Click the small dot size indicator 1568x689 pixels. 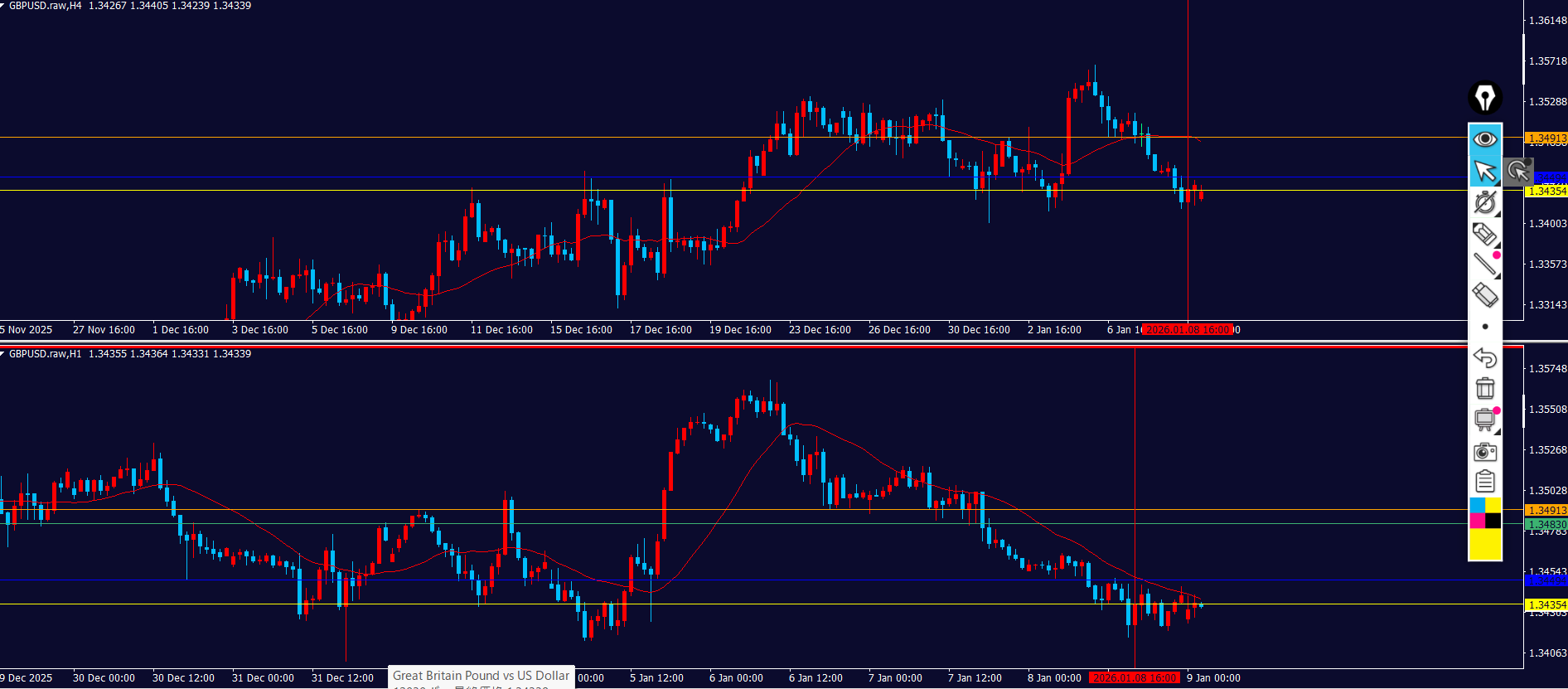(x=1484, y=327)
